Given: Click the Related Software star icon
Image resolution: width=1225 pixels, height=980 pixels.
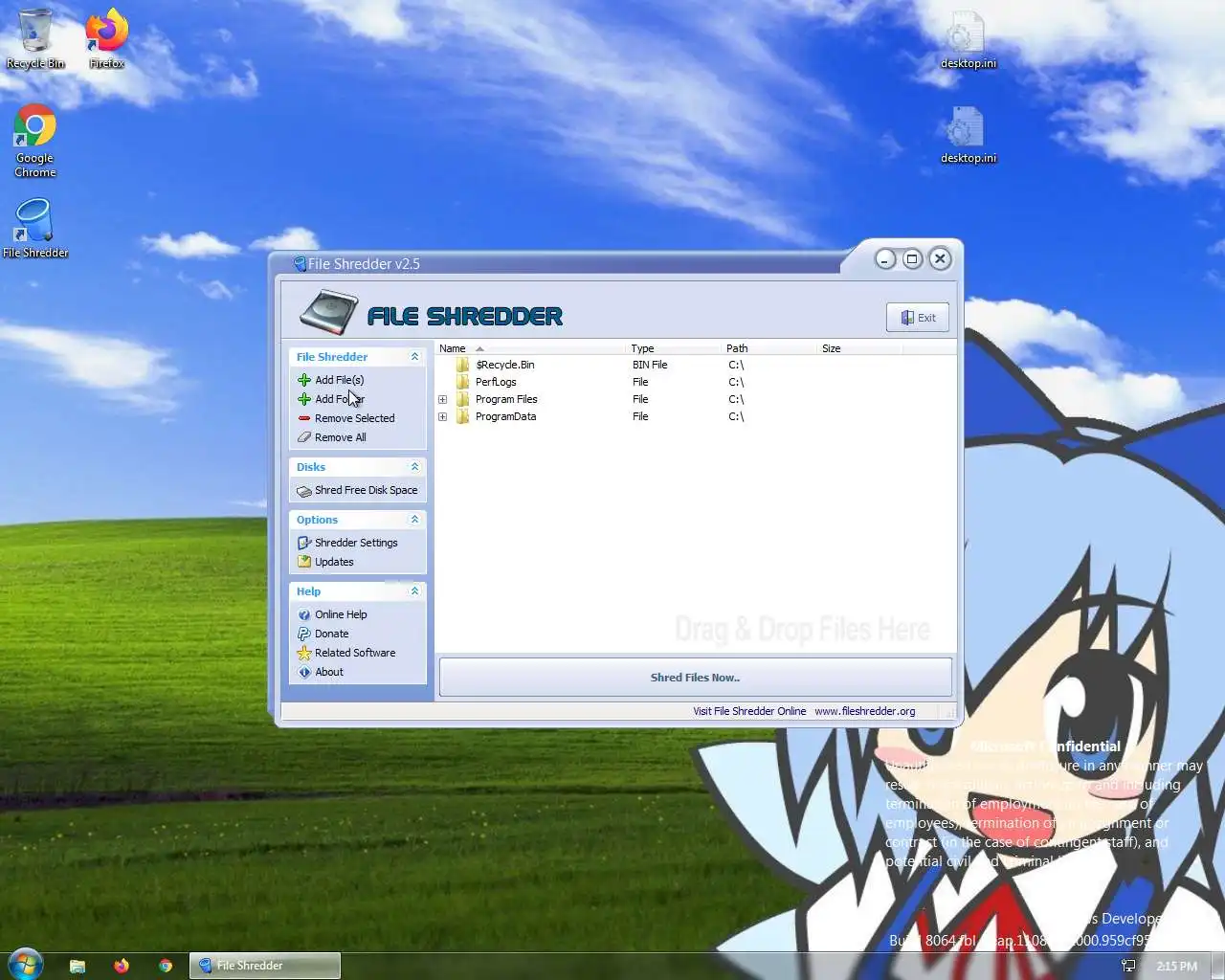Looking at the screenshot, I should click(x=304, y=653).
